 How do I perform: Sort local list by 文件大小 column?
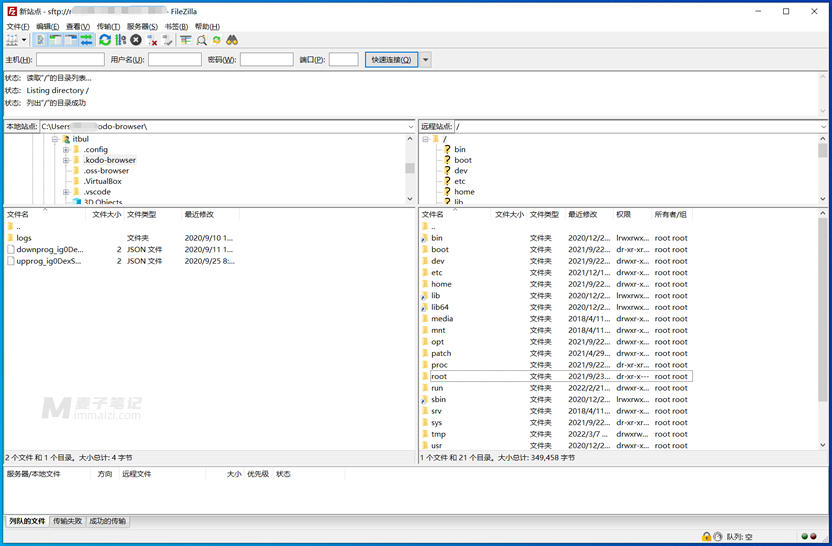[106, 214]
